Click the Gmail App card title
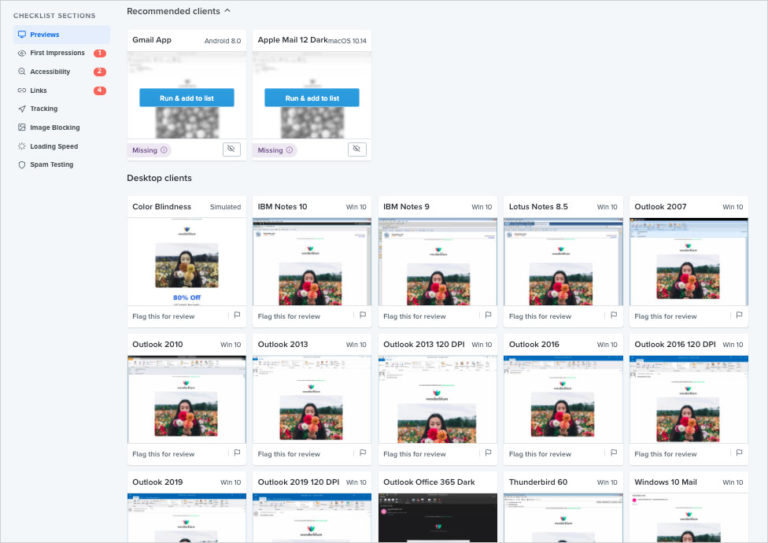This screenshot has width=768, height=543. pos(152,40)
